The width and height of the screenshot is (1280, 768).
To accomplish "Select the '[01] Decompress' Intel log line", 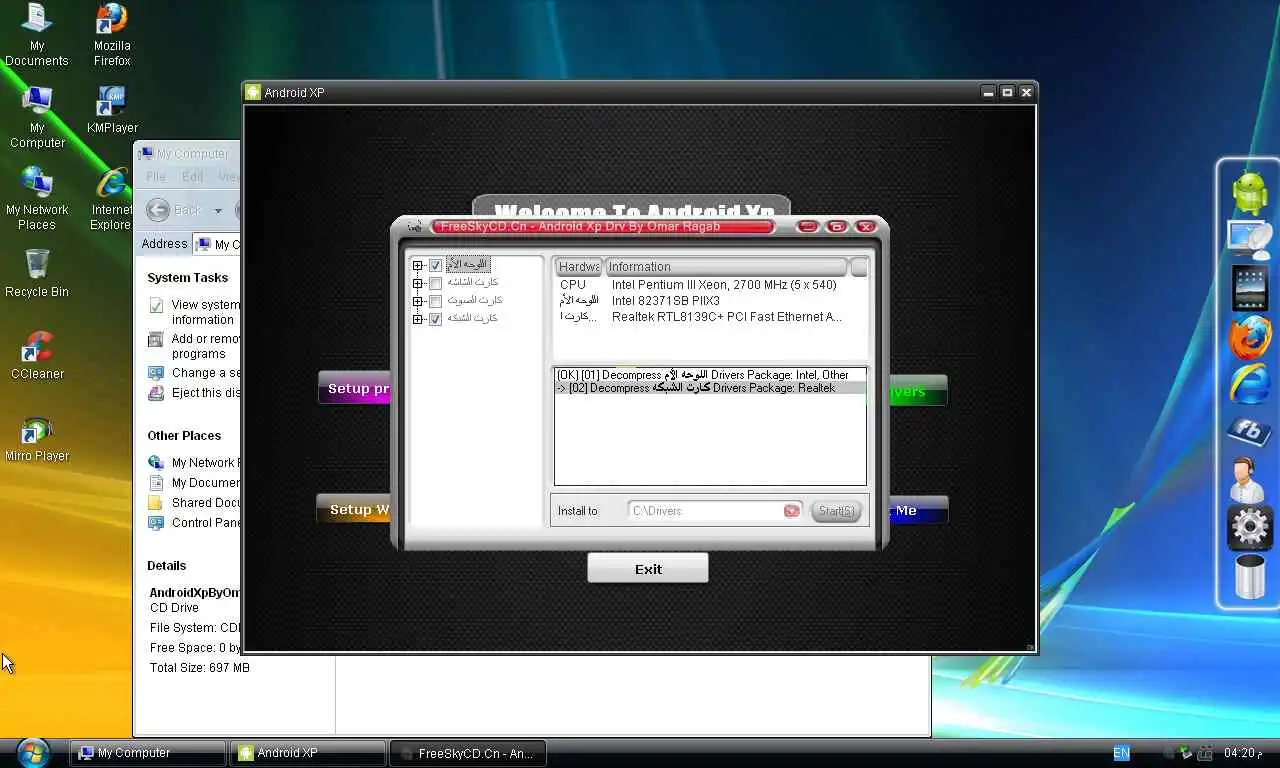I will coord(710,375).
